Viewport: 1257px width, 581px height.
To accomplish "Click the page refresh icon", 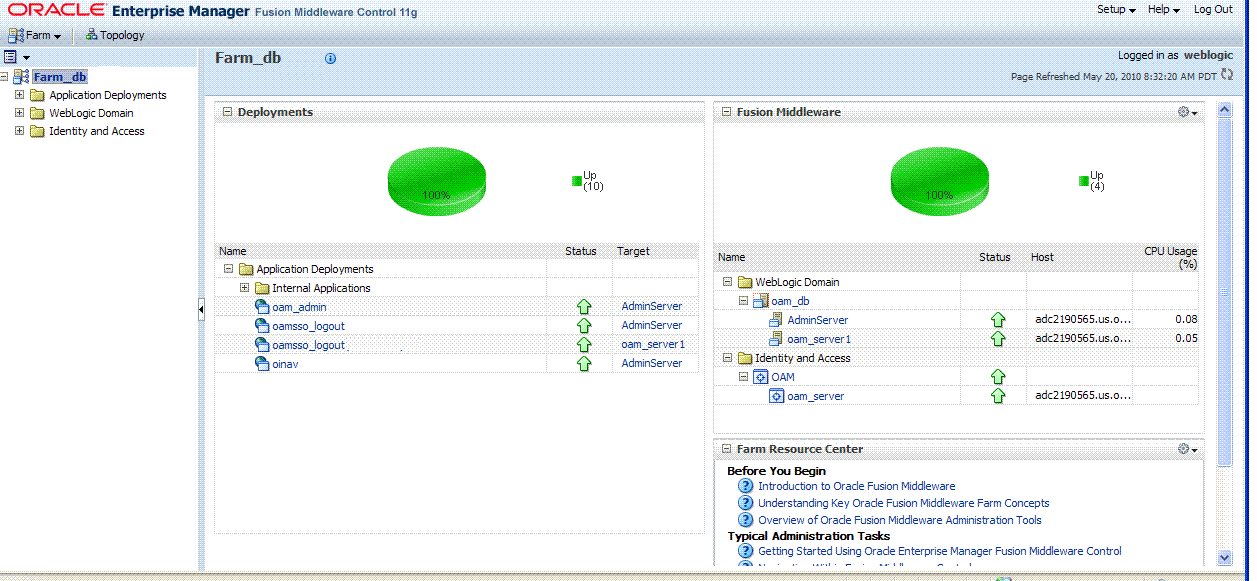I will [1227, 75].
